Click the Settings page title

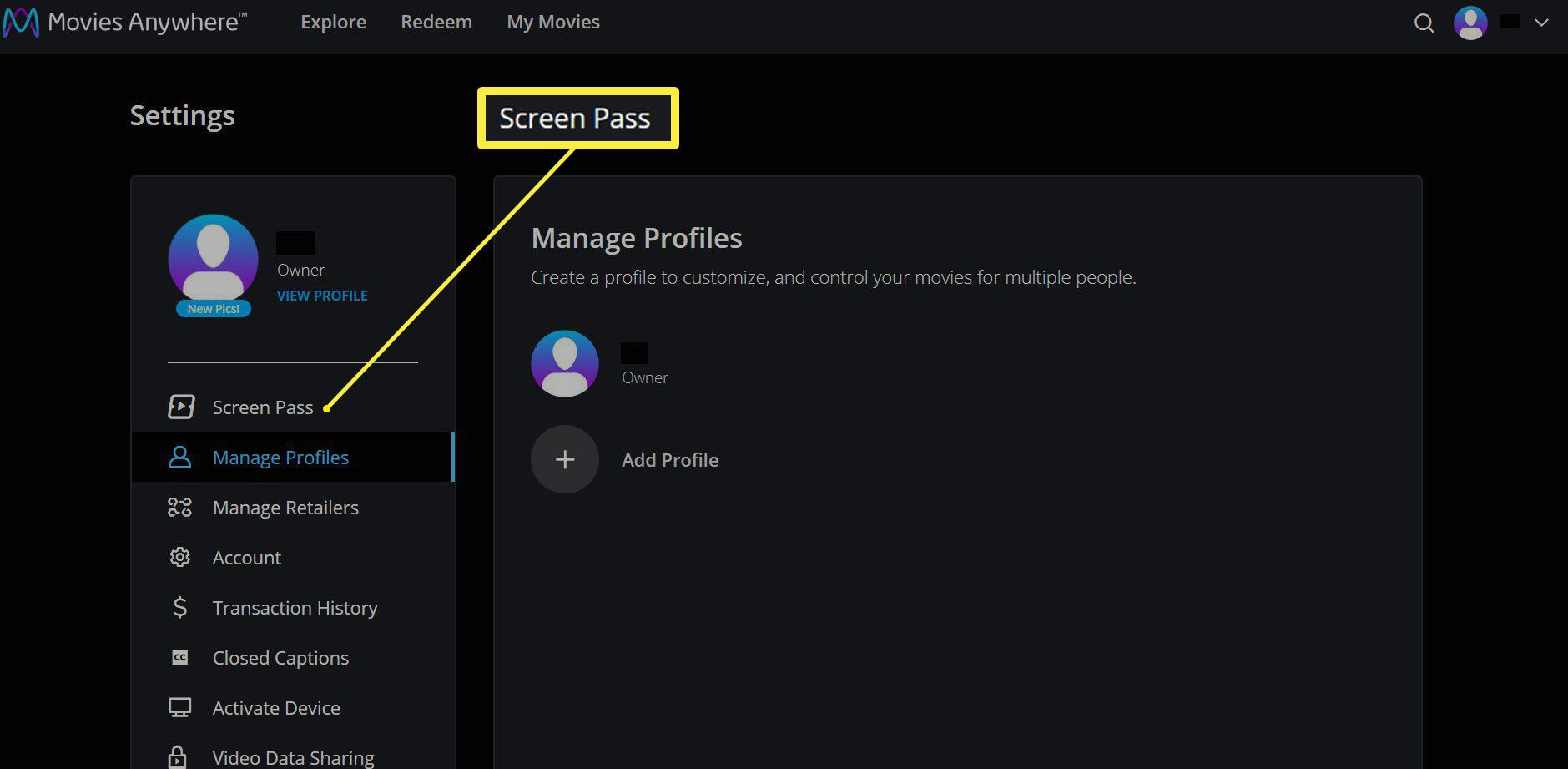[x=183, y=115]
